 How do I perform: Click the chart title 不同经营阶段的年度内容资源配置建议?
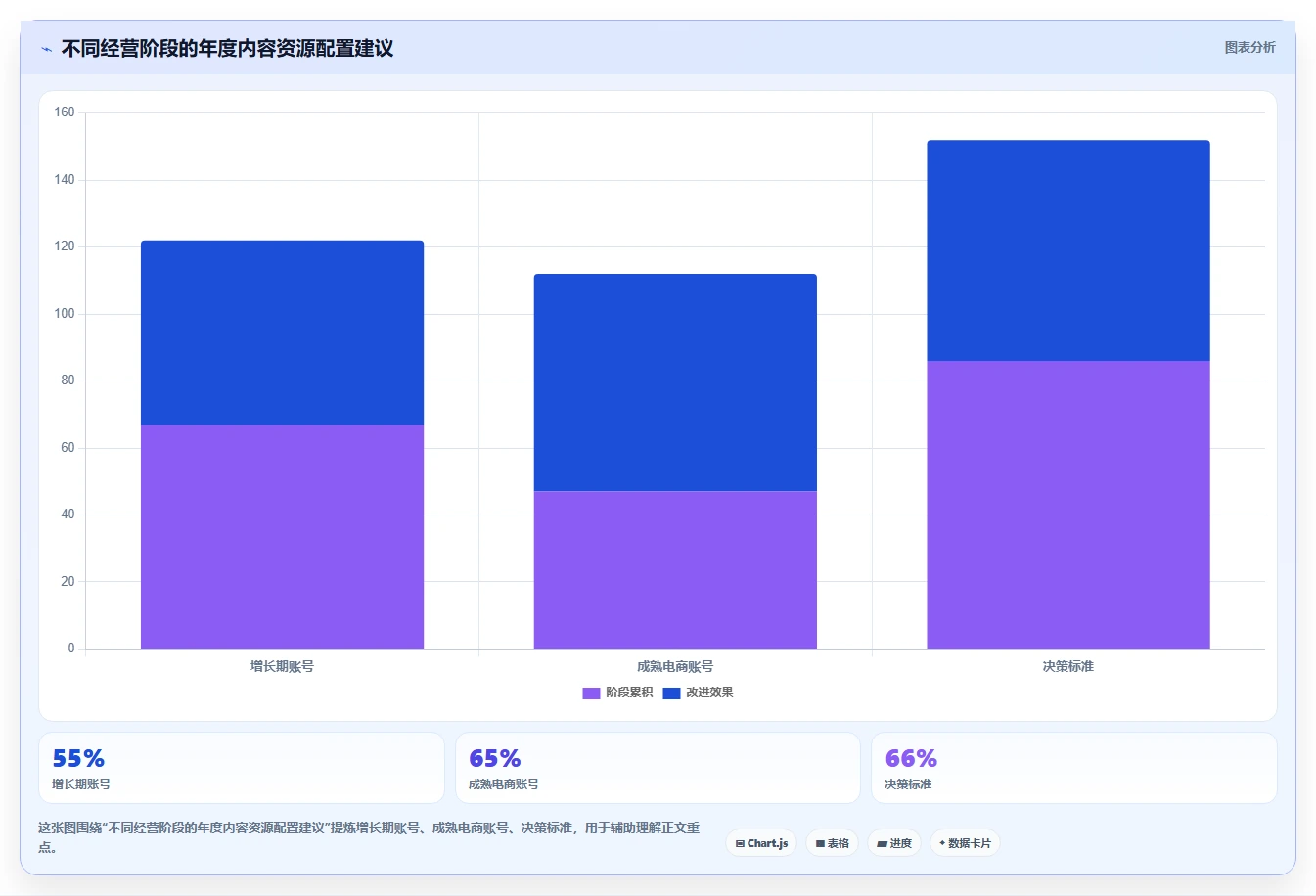tap(227, 48)
